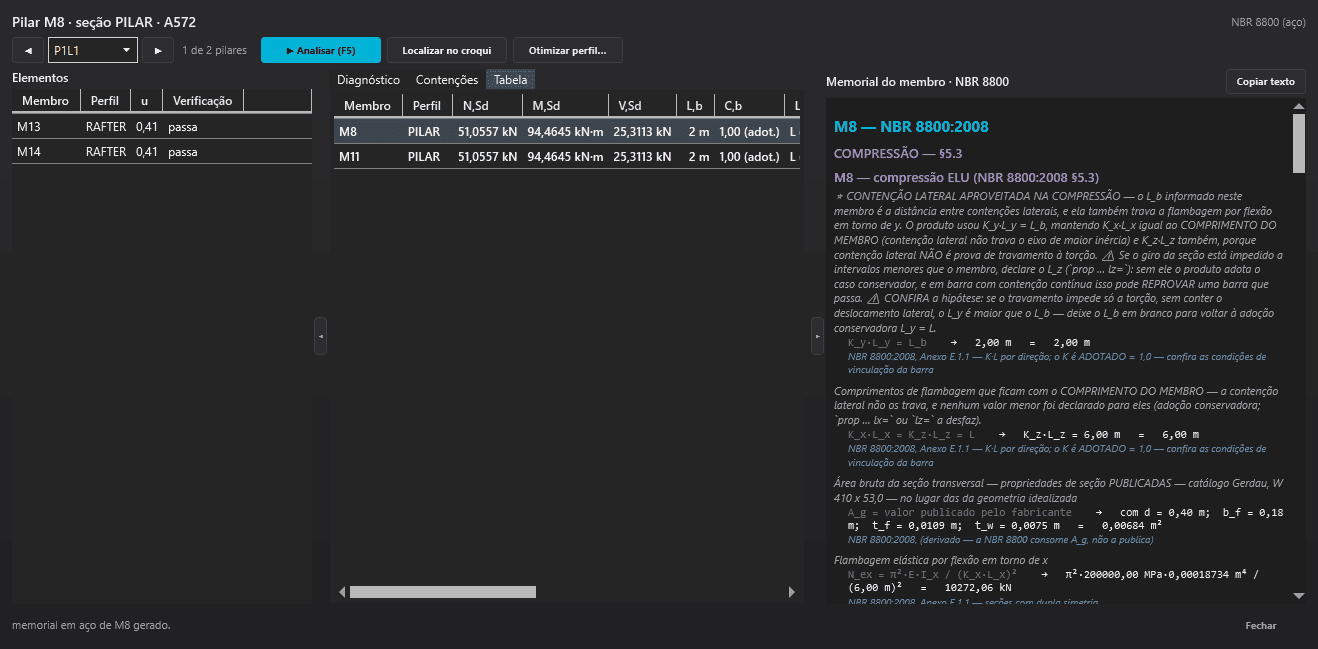Click the NBR 8800 (aço) label
The height and width of the screenshot is (649, 1318).
[x=1269, y=22]
